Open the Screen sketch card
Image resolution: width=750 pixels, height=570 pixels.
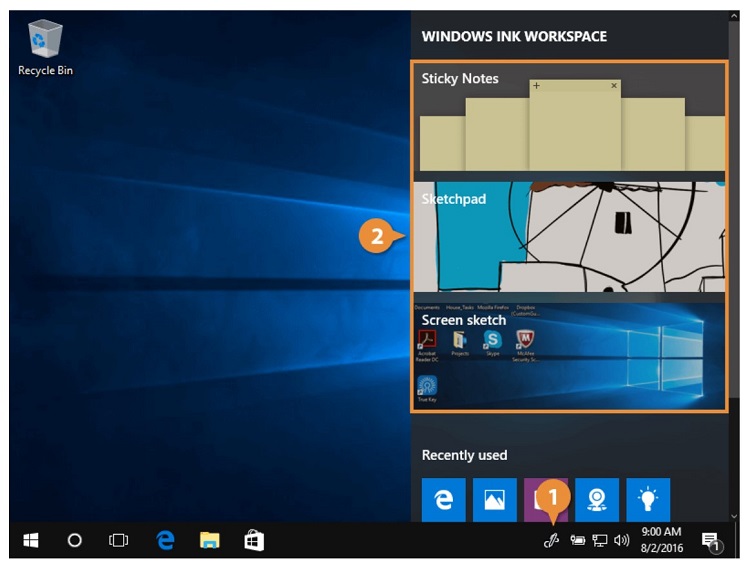coord(569,358)
